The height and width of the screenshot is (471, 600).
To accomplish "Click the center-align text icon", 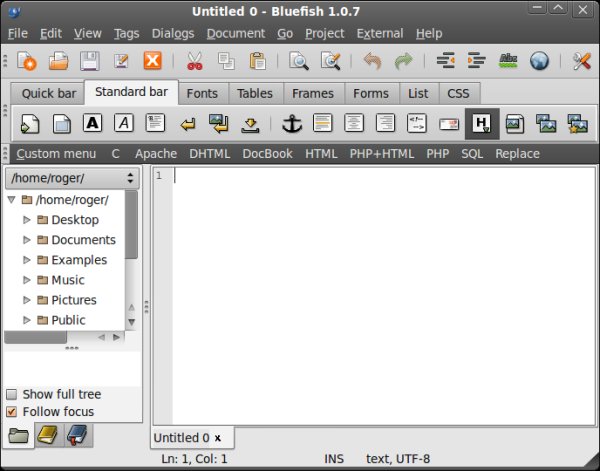I will [x=354, y=124].
